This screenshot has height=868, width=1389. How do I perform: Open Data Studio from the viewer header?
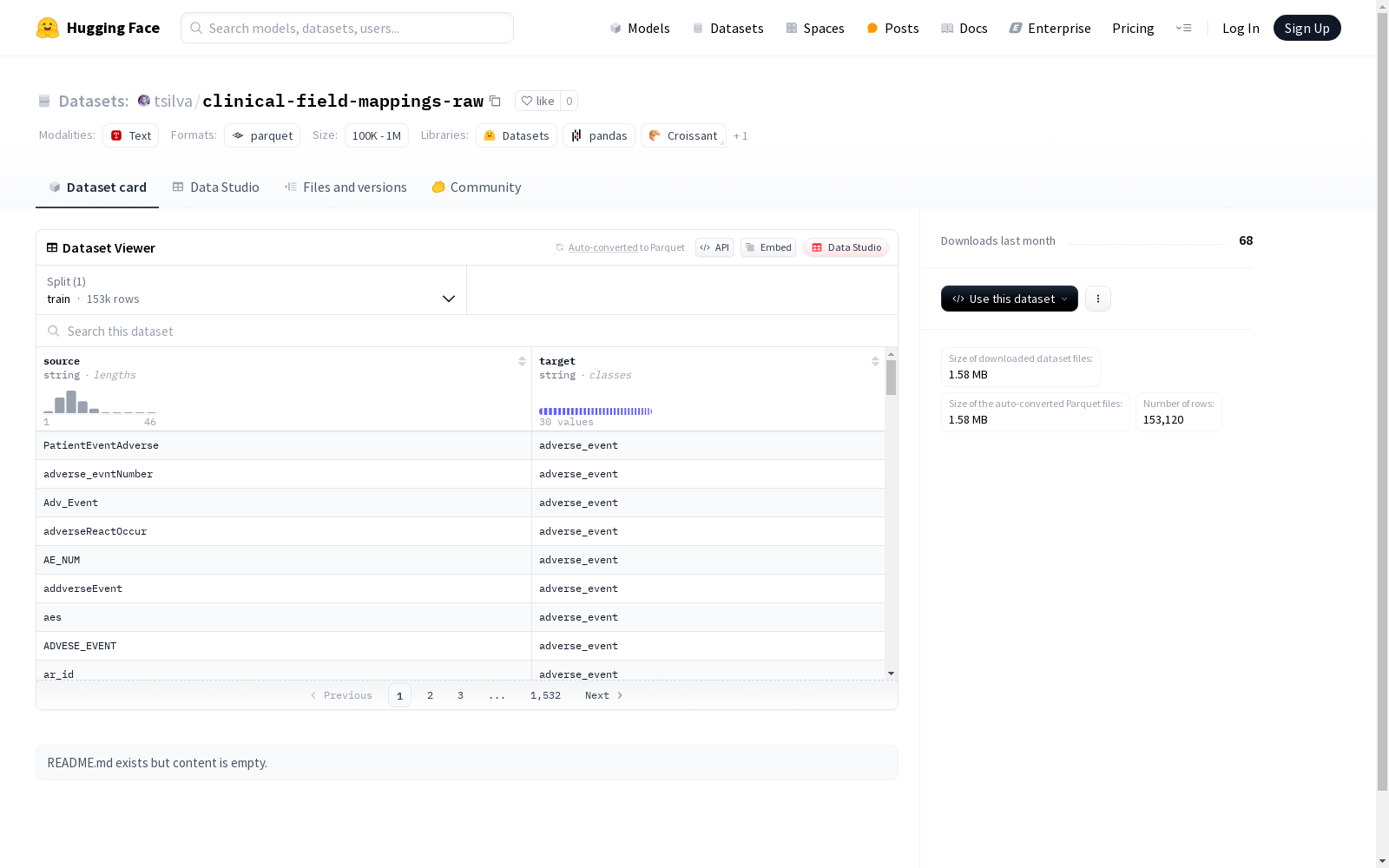point(846,247)
